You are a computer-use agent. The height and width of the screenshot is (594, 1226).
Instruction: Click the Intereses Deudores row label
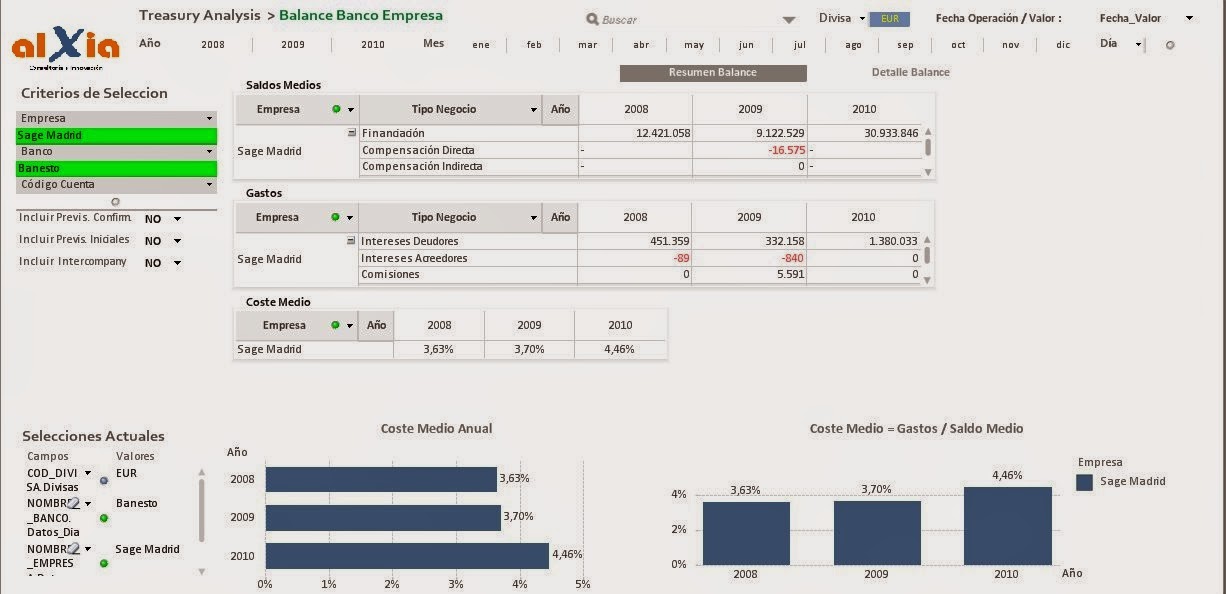tap(407, 241)
